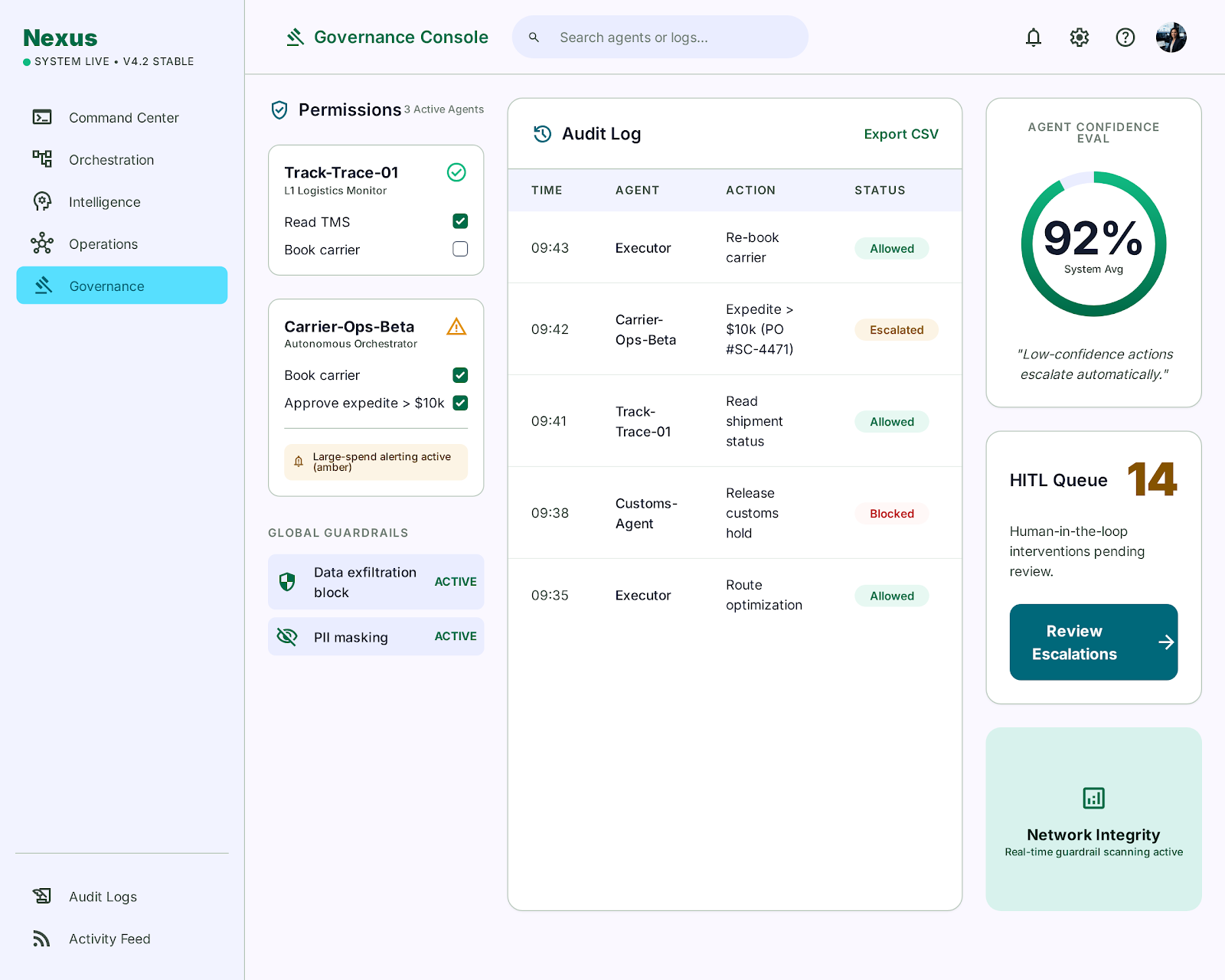
Task: Click Review Escalations button
Action: (x=1093, y=642)
